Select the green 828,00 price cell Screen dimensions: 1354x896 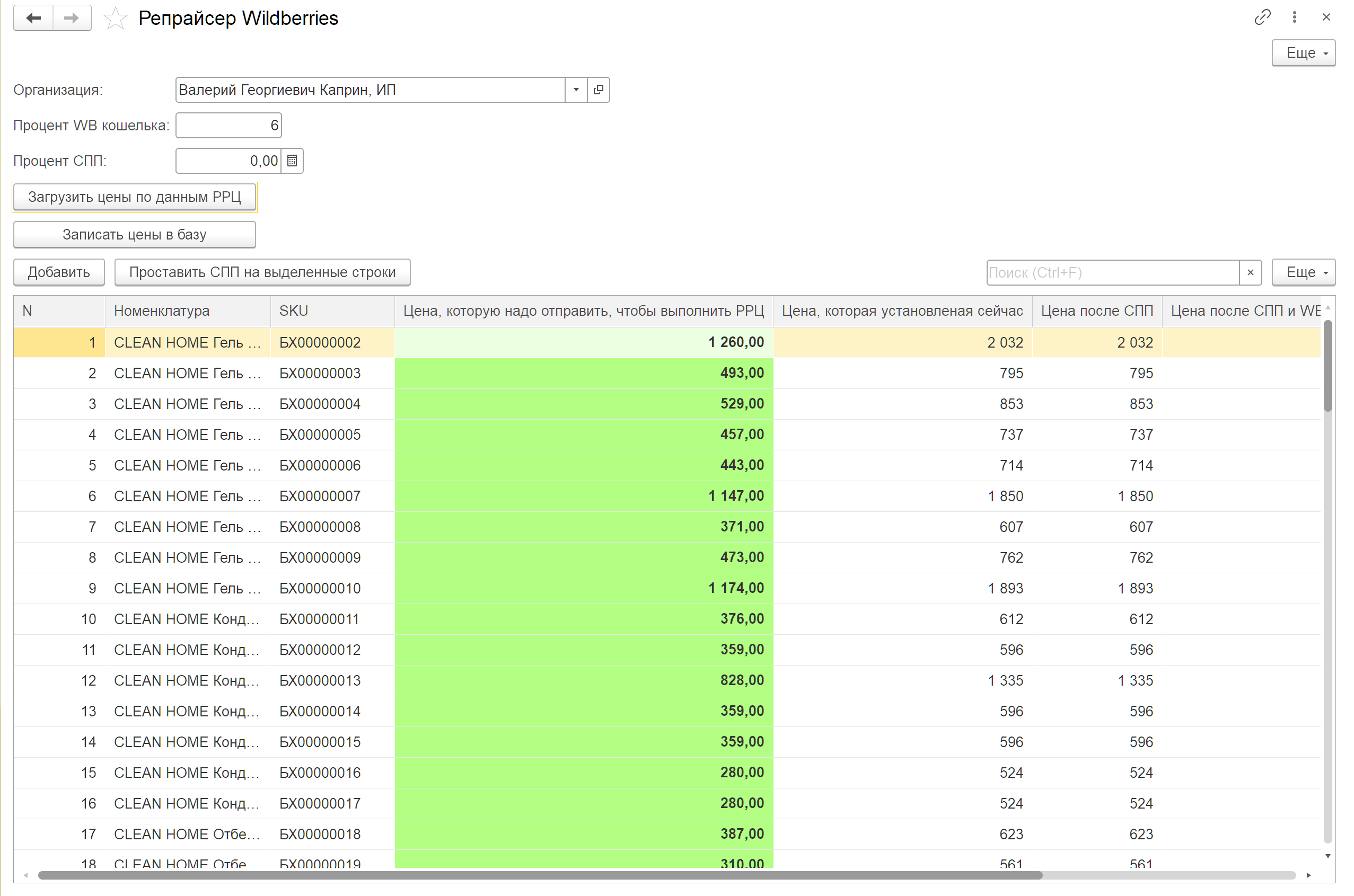pyautogui.click(x=584, y=680)
